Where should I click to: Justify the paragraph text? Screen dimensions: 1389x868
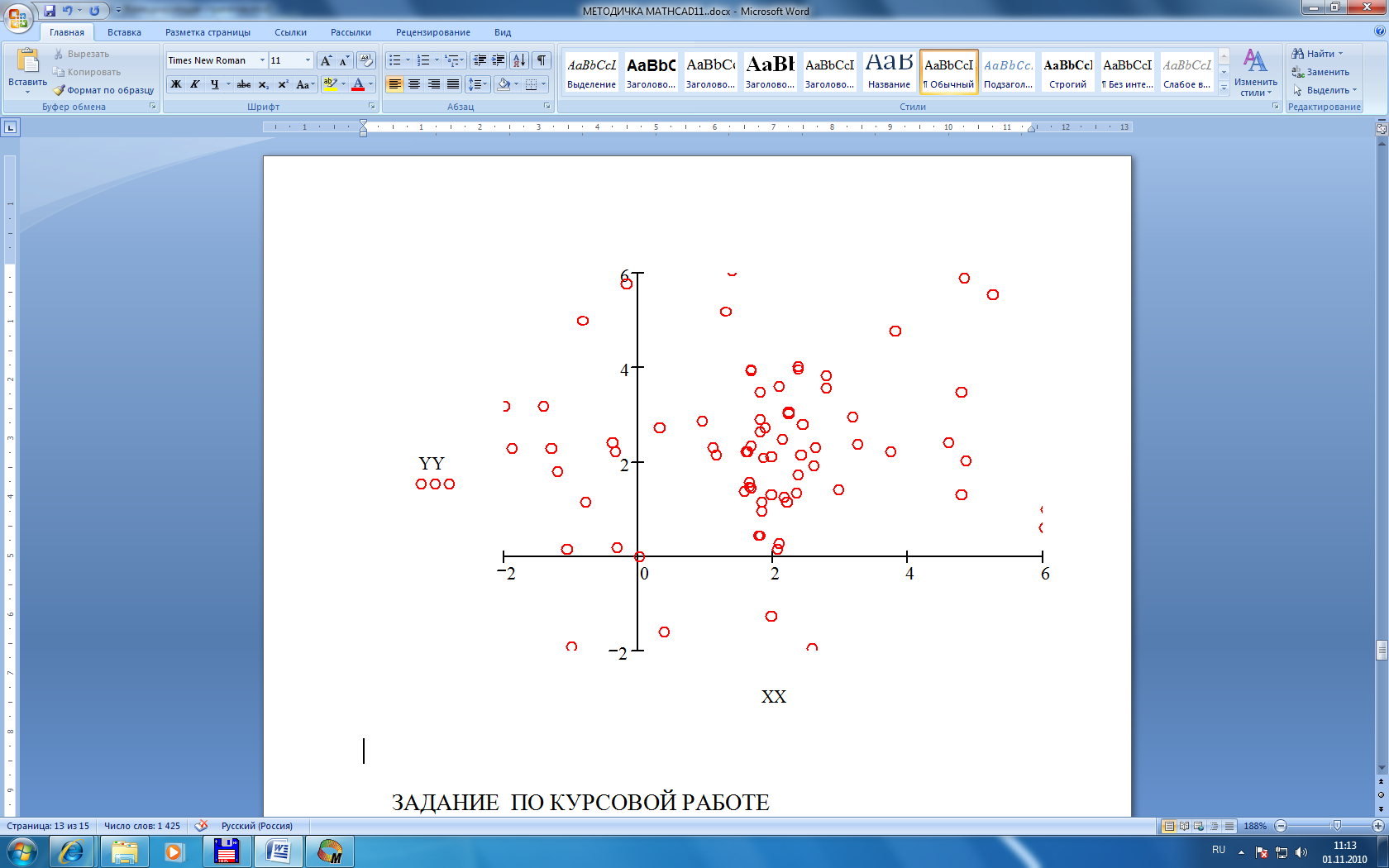[x=453, y=84]
